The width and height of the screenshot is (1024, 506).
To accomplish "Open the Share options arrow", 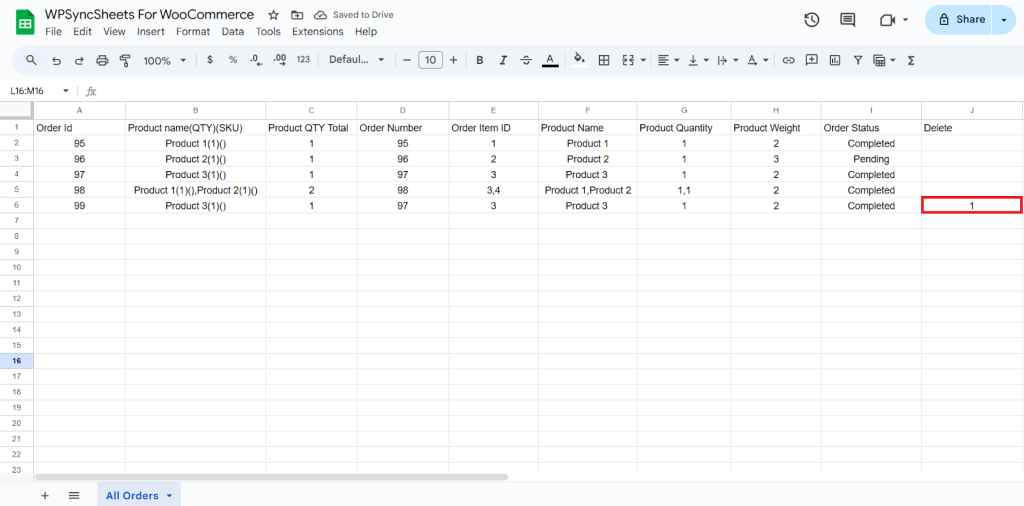I will (1004, 20).
